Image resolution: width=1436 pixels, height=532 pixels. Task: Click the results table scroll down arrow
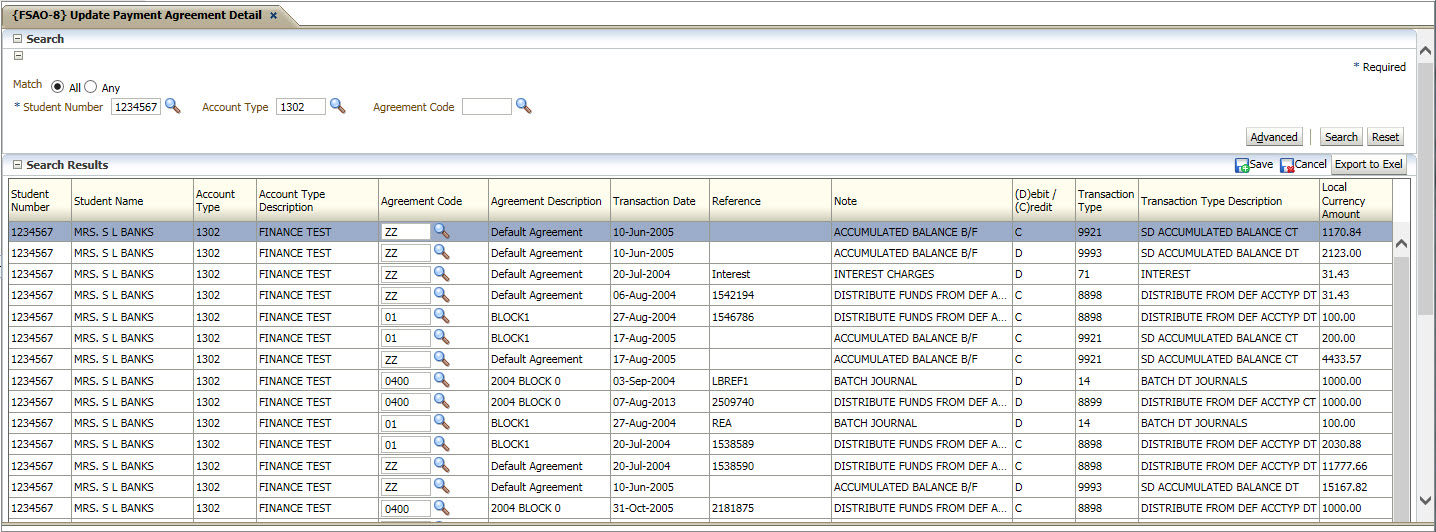pos(1400,499)
